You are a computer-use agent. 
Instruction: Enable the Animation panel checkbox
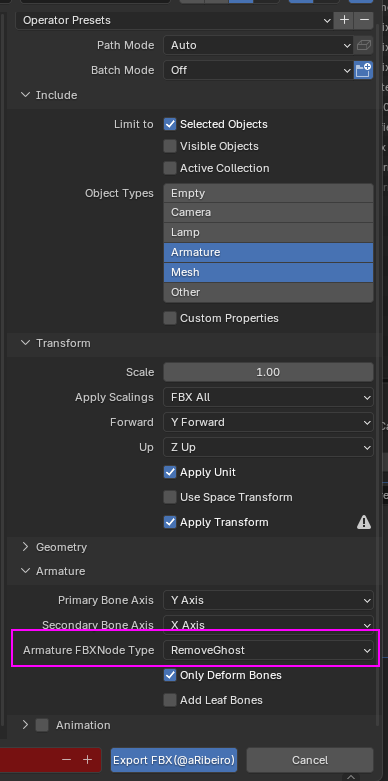(42, 725)
